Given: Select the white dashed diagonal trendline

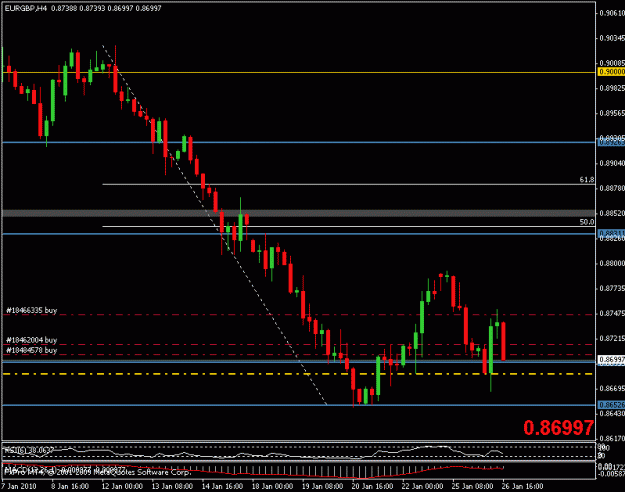Looking at the screenshot, I should [x=214, y=224].
